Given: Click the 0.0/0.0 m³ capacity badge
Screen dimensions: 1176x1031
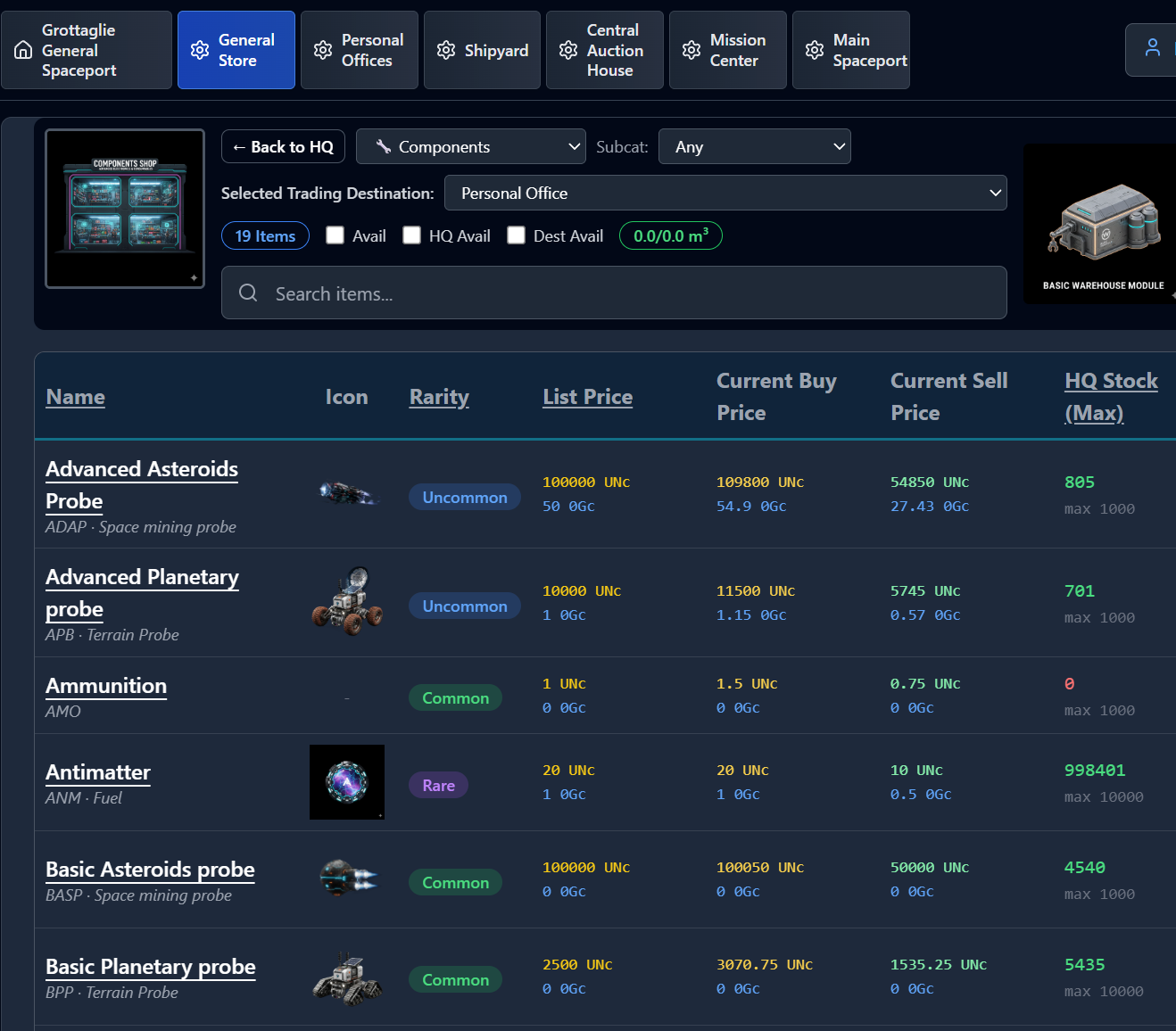Looking at the screenshot, I should coord(671,235).
